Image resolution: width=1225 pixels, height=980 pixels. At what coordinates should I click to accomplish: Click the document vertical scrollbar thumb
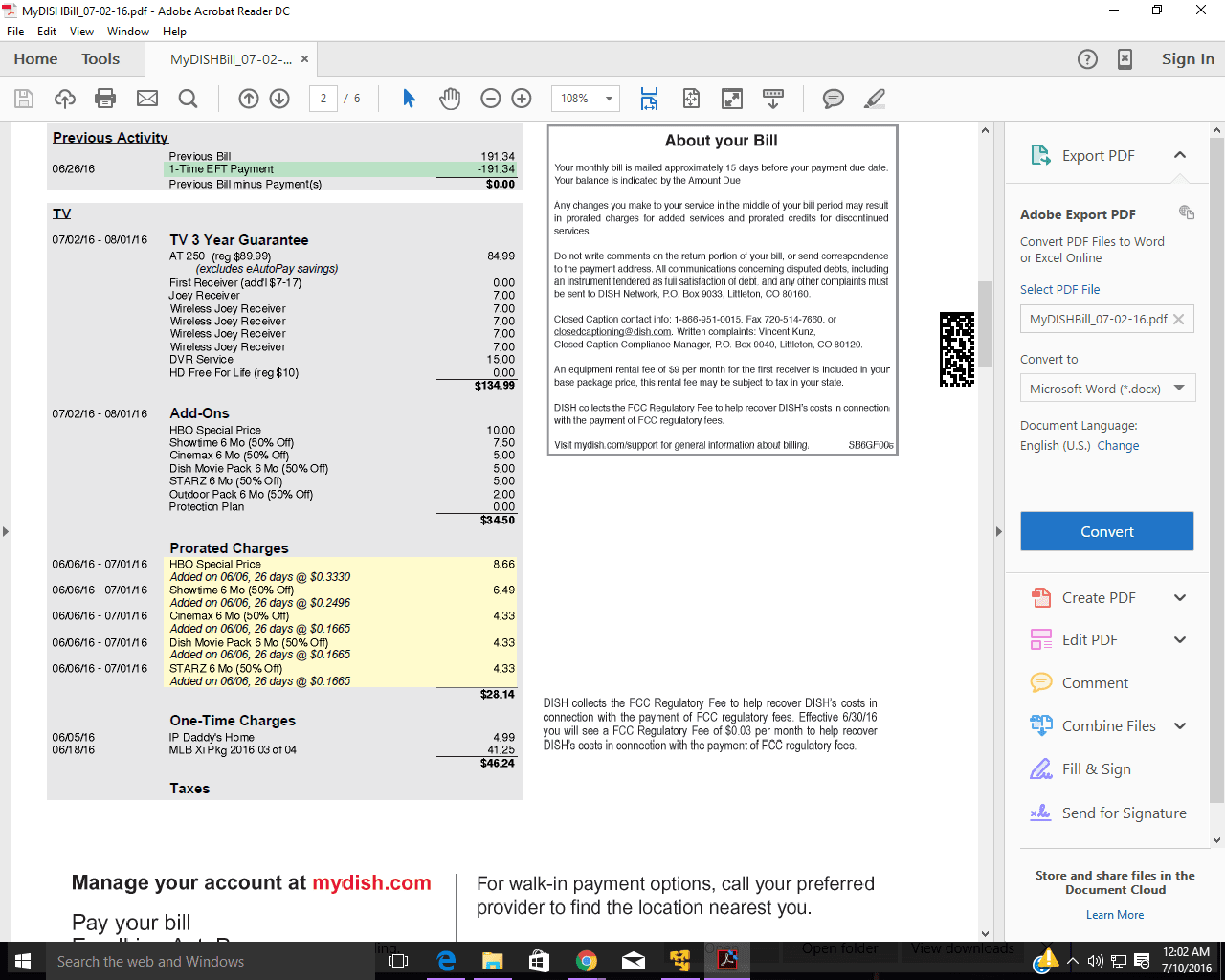(985, 324)
